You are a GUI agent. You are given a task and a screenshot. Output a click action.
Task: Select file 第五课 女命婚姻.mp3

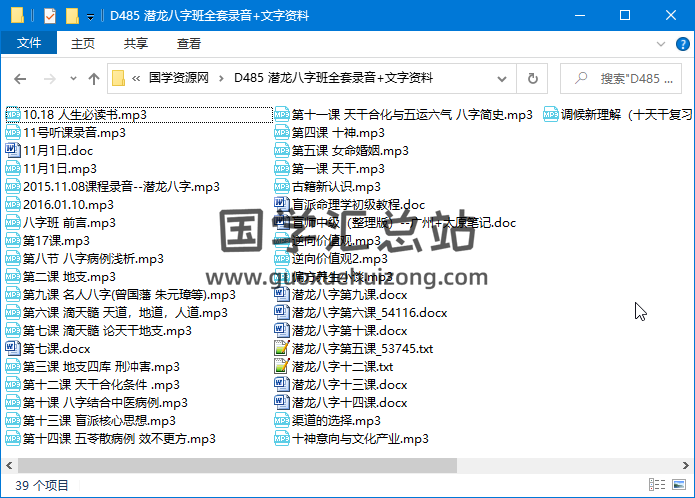(x=342, y=151)
